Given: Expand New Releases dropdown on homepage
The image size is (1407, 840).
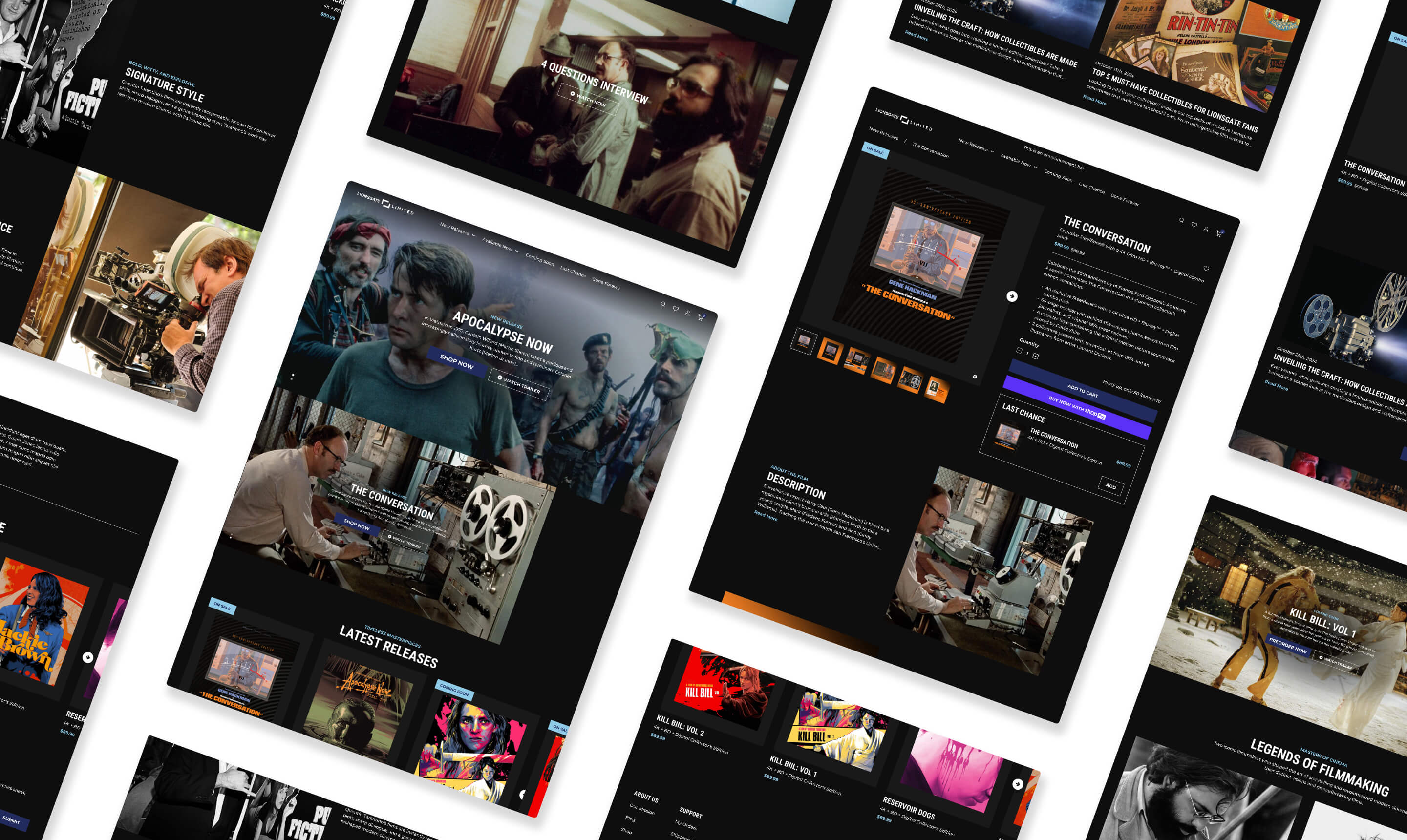Looking at the screenshot, I should tap(457, 230).
